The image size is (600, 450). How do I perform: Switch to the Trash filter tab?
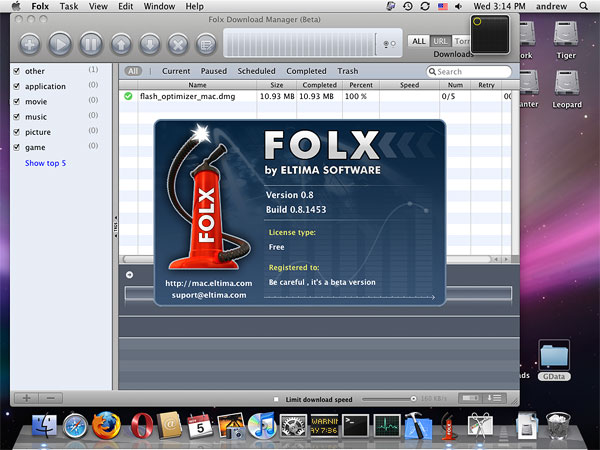348,71
